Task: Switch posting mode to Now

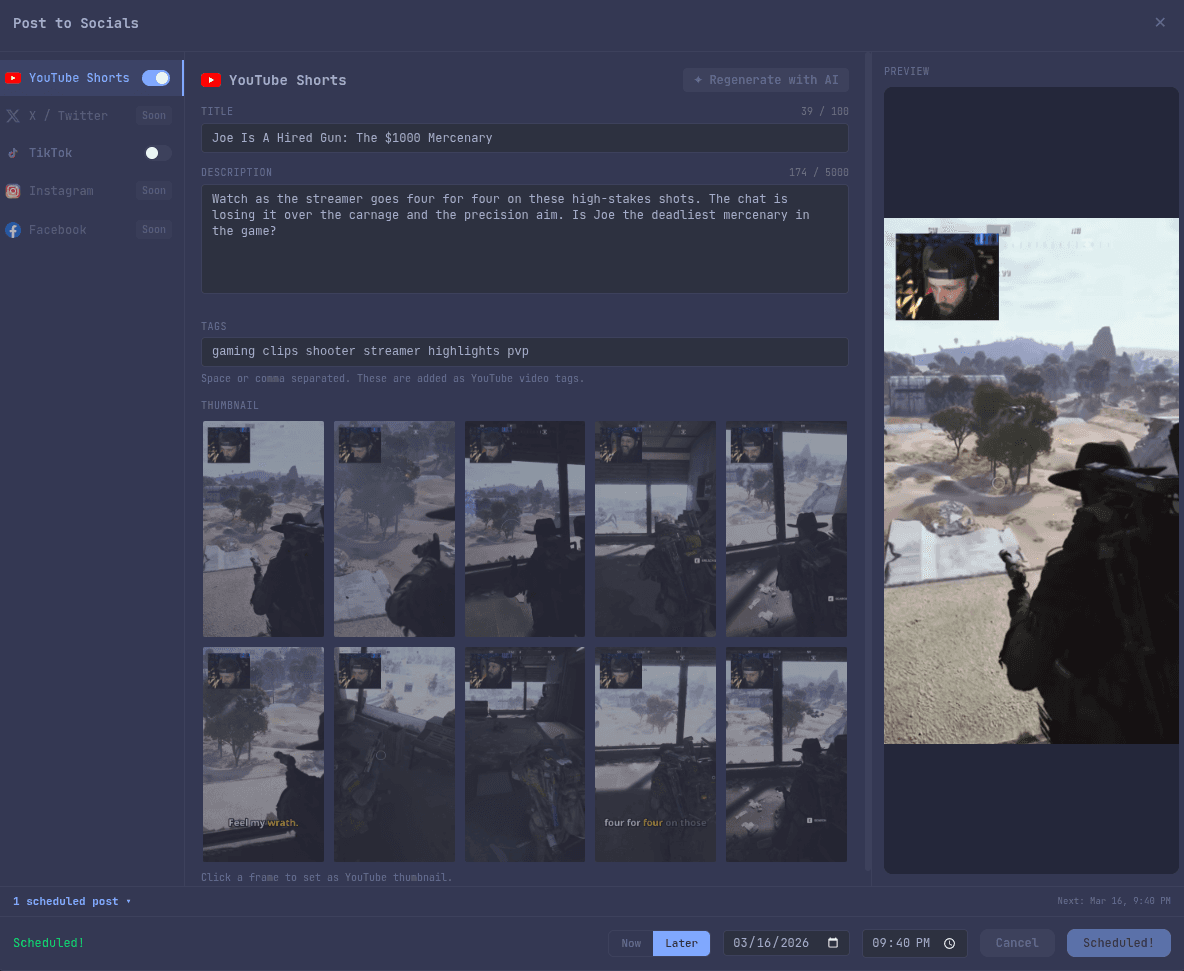Action: point(631,943)
